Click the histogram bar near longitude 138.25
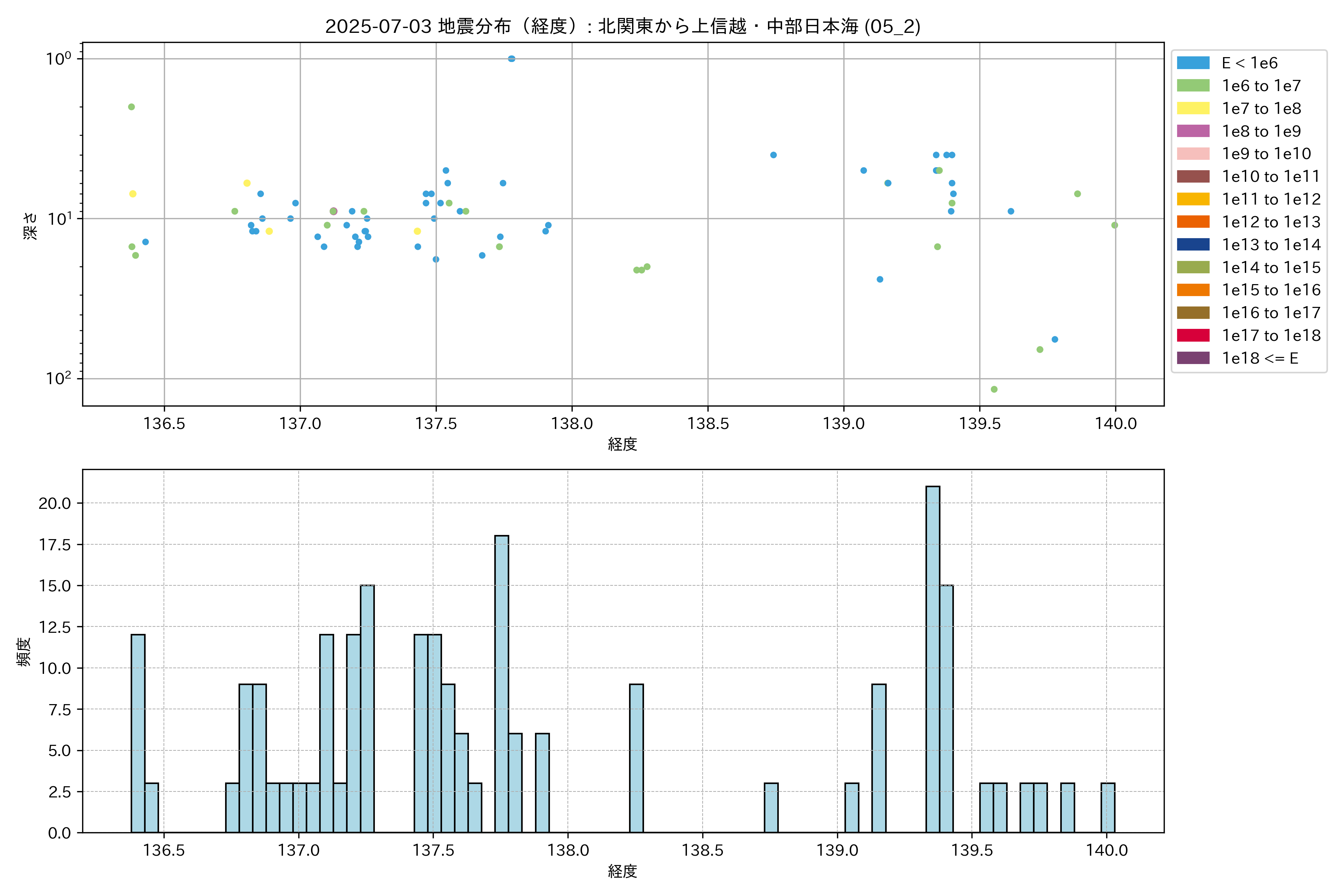Screen dimensions: 1344x896 tap(636, 758)
